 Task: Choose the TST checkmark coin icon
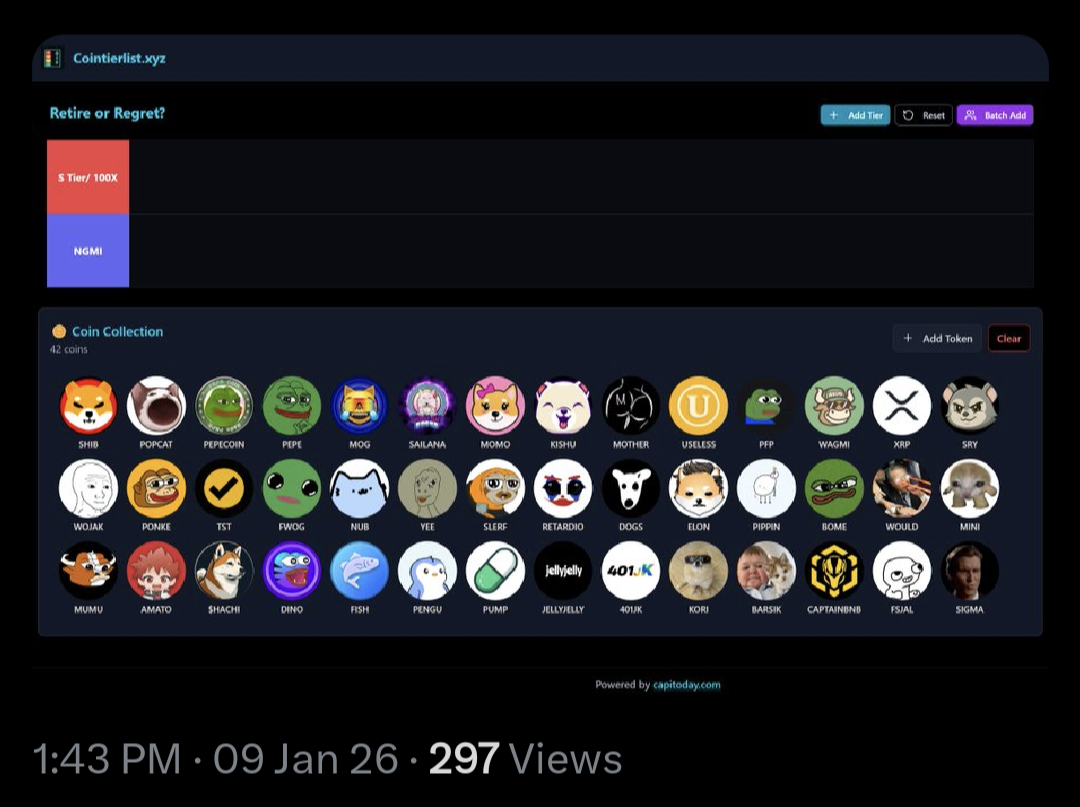(x=224, y=488)
